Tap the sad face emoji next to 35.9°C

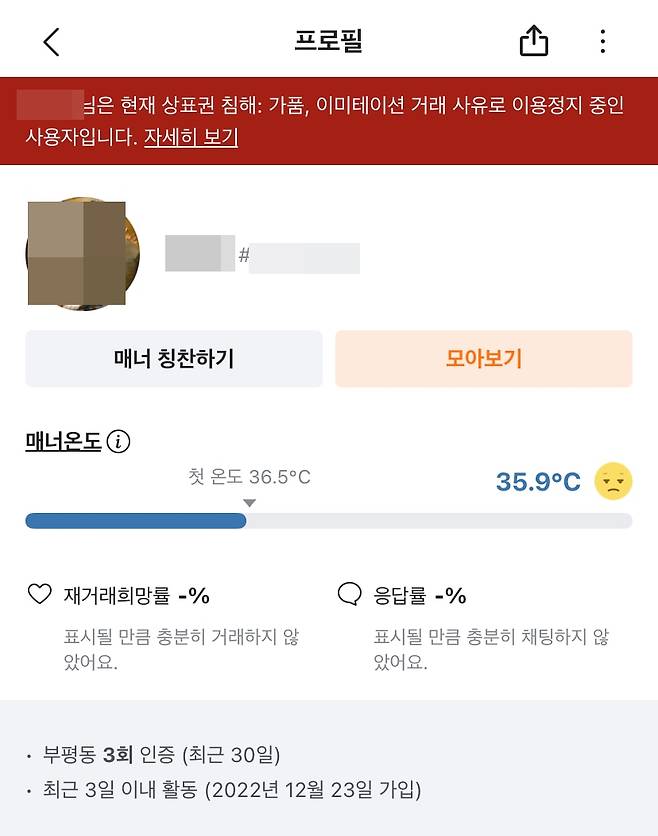coord(613,481)
